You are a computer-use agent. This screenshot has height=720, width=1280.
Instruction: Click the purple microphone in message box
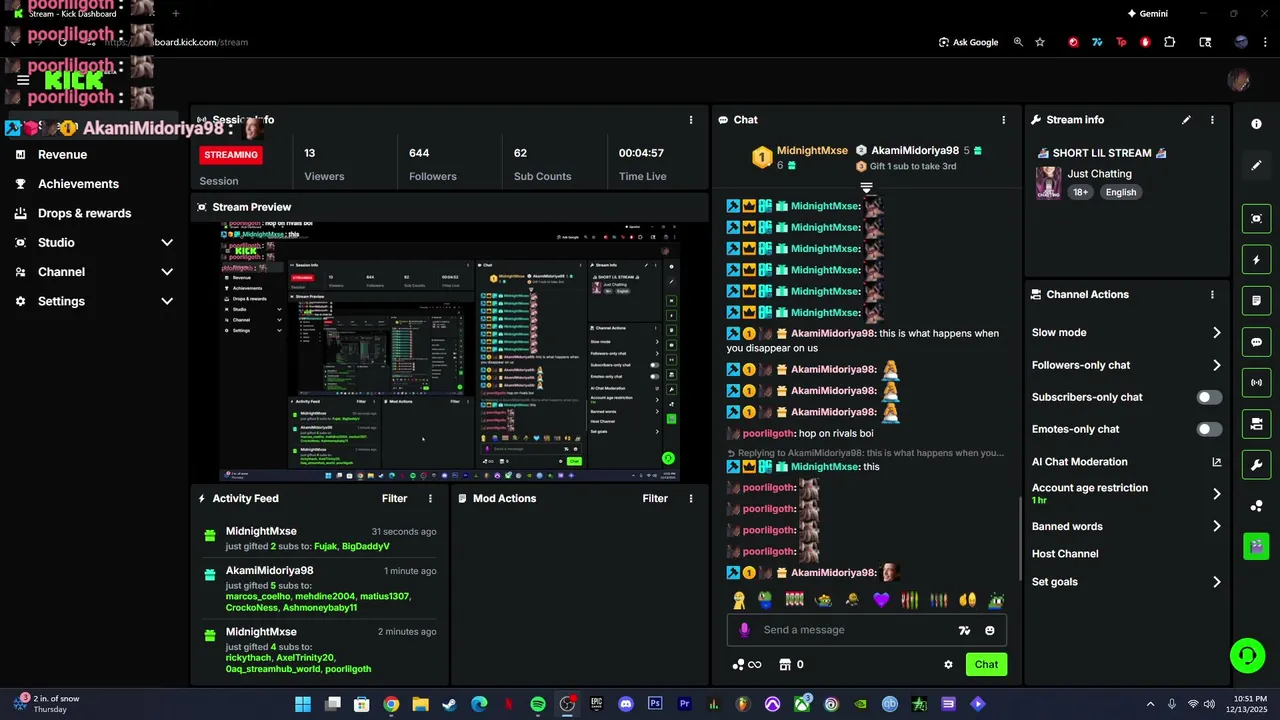click(x=744, y=630)
